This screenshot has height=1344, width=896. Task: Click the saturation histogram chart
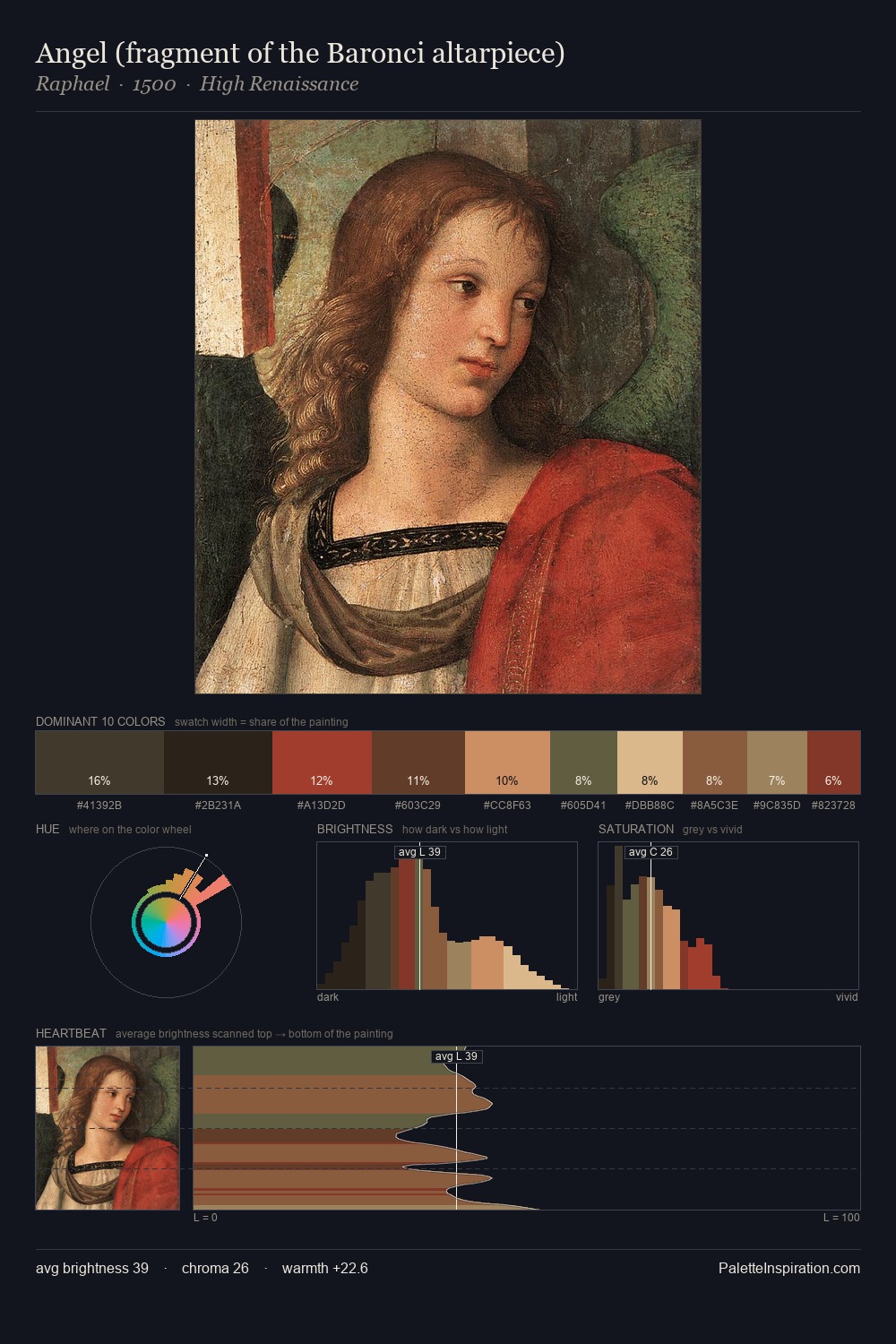[x=728, y=916]
